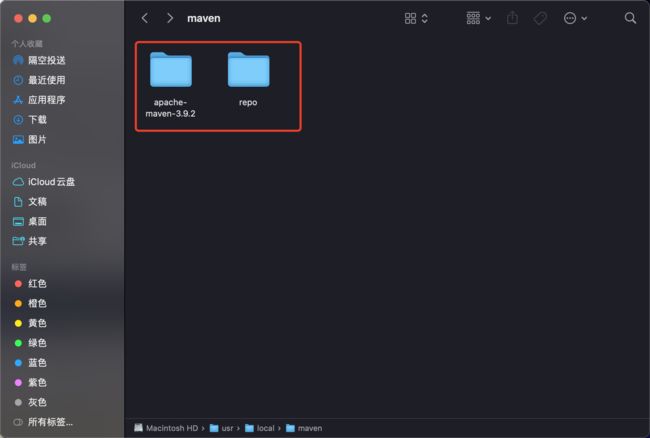Click Macintosh HD in path bar

(x=166, y=428)
